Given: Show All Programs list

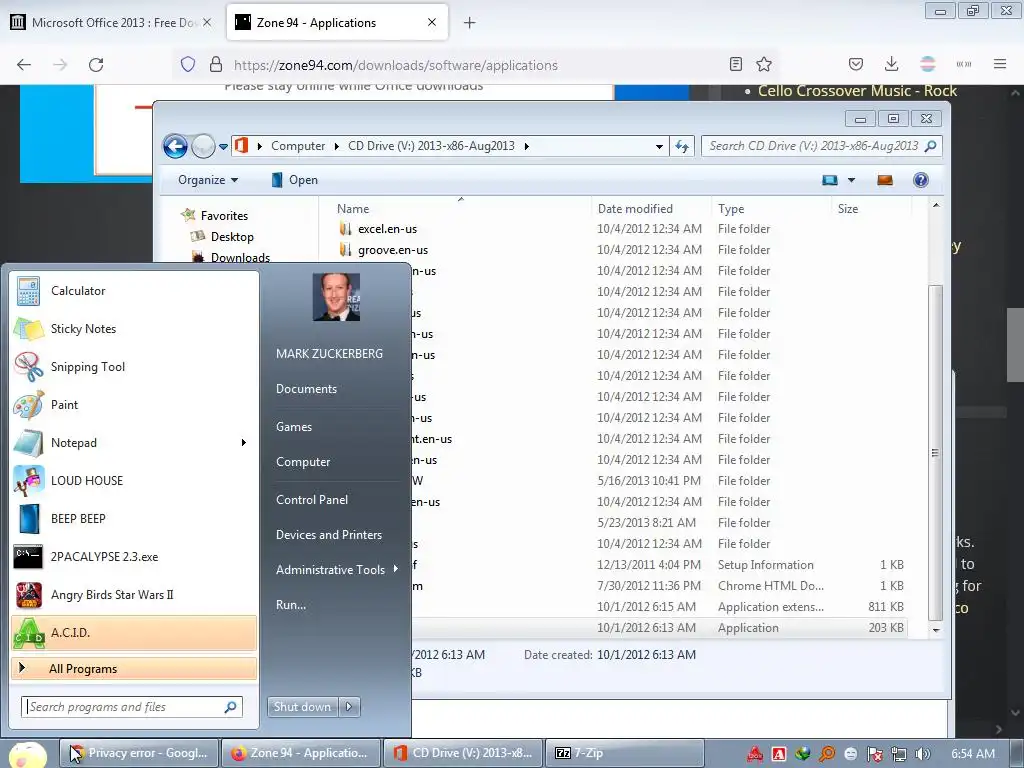Looking at the screenshot, I should (134, 669).
